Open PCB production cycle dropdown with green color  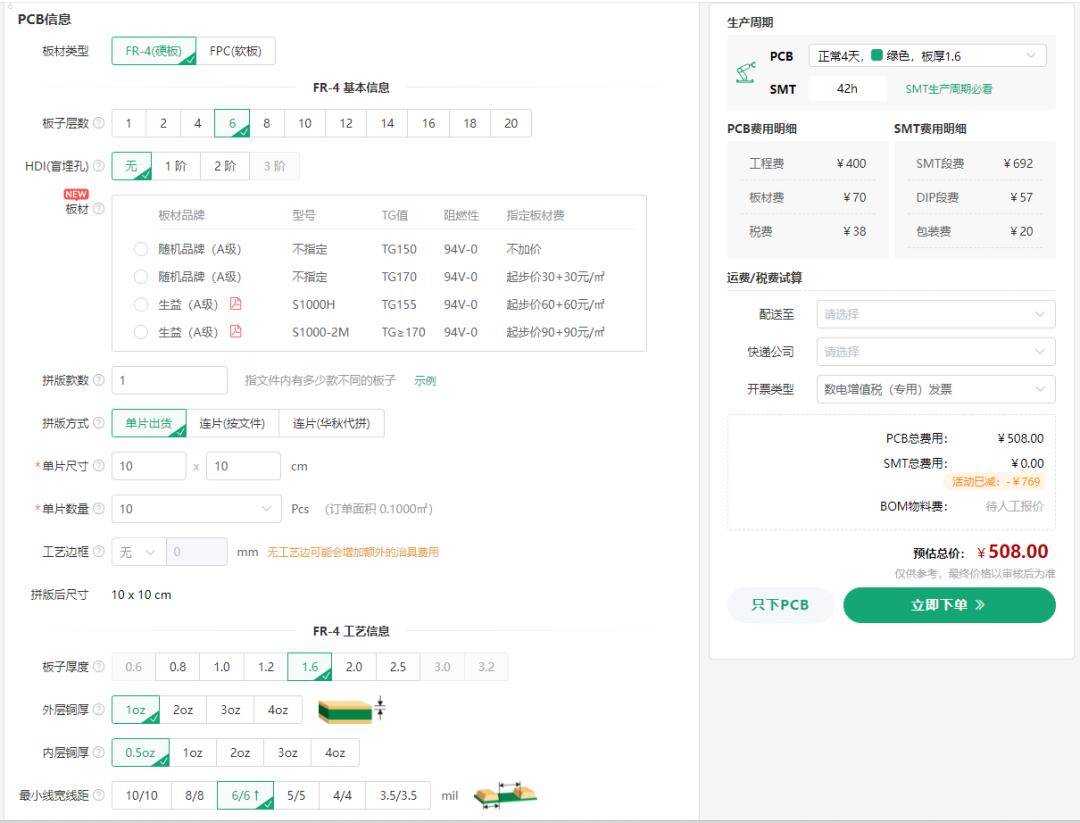coord(927,56)
